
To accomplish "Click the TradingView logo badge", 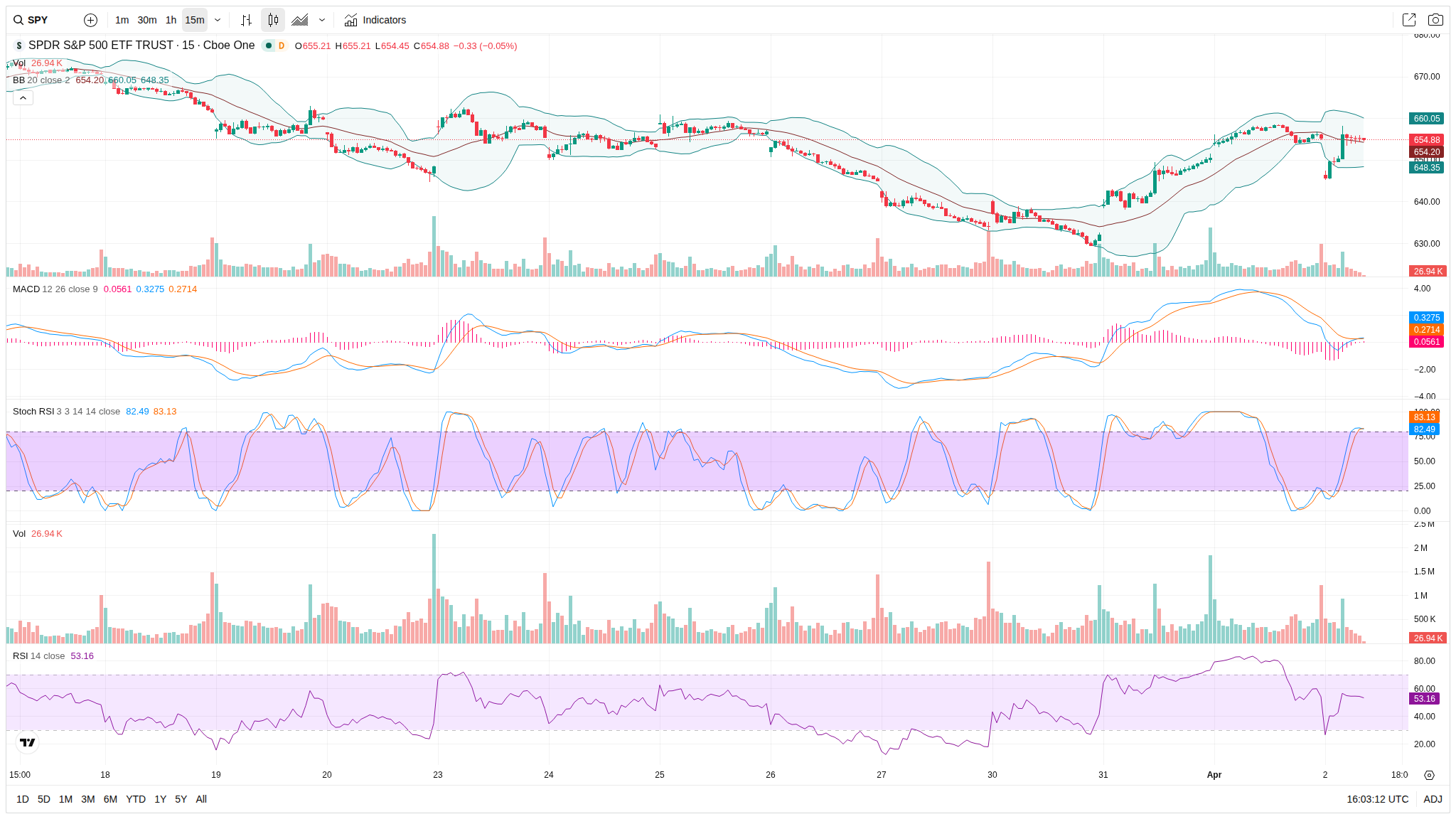I will (27, 742).
